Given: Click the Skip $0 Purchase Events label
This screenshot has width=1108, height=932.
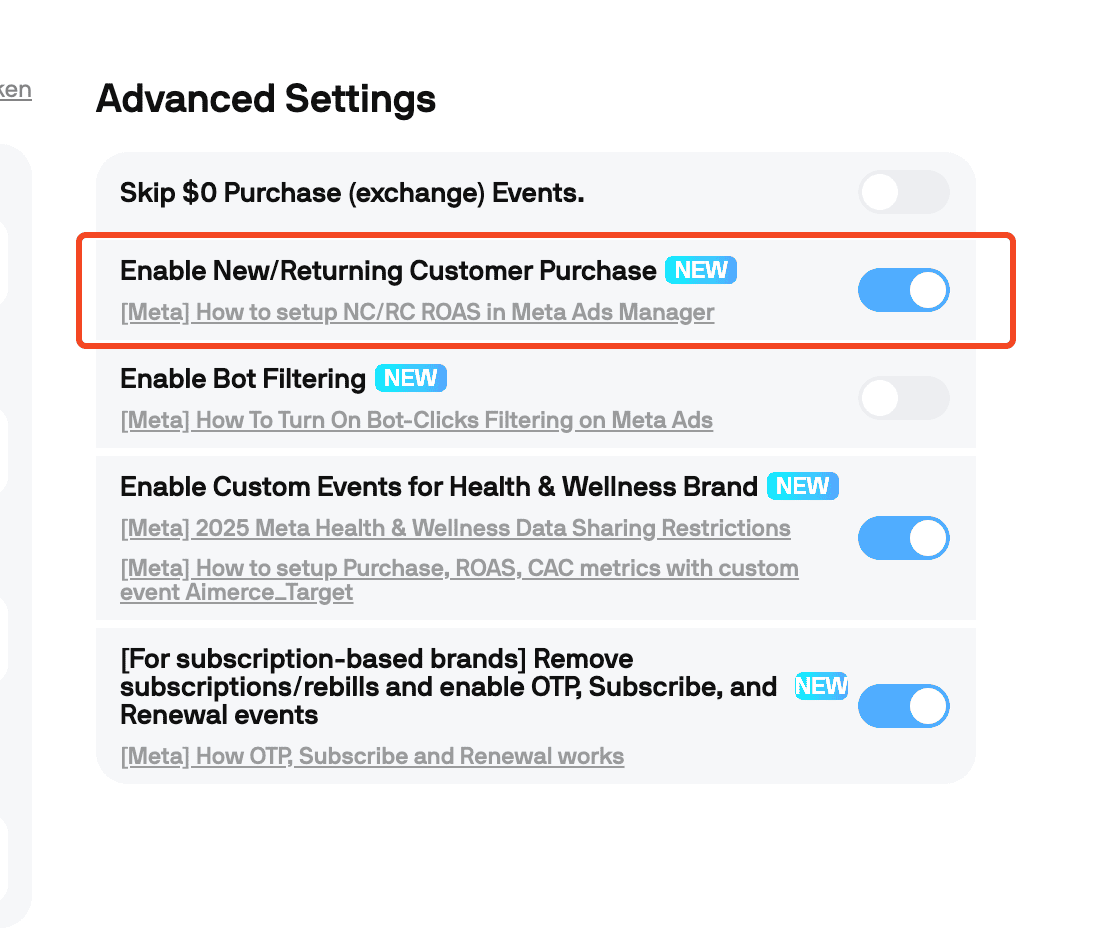Looking at the screenshot, I should (x=352, y=193).
